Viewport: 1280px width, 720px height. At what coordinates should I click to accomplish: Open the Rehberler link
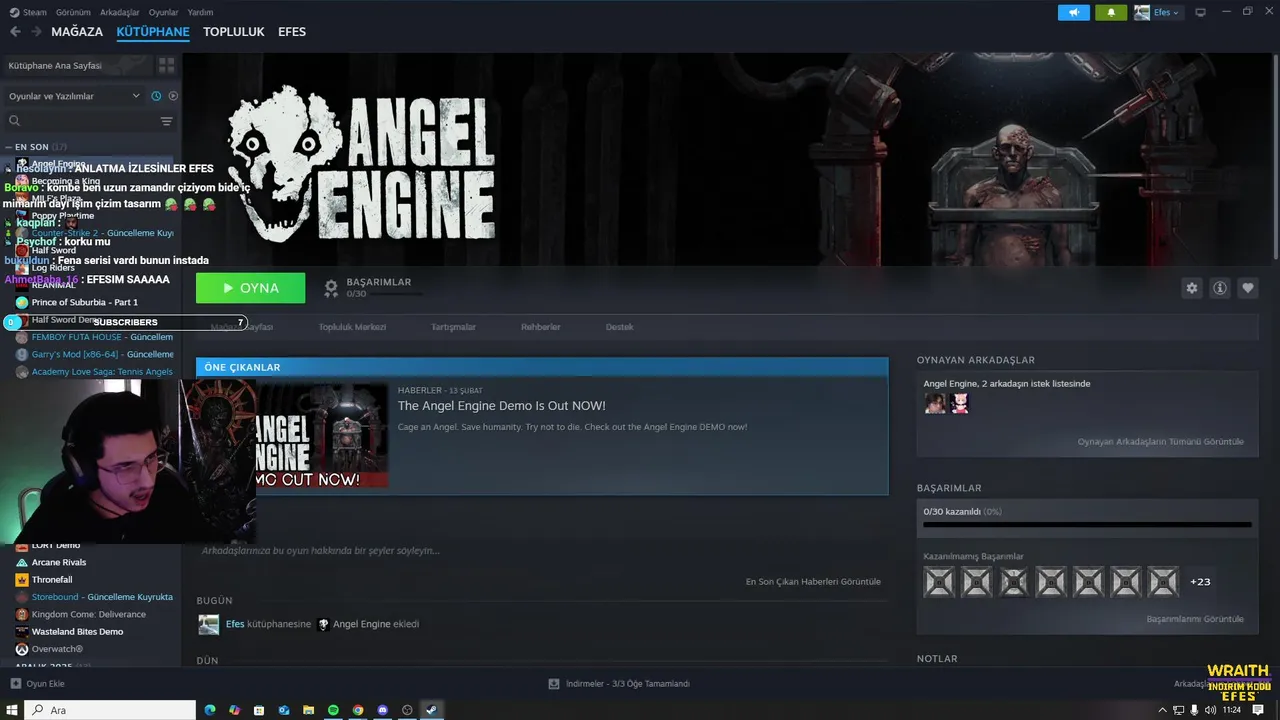coord(540,327)
